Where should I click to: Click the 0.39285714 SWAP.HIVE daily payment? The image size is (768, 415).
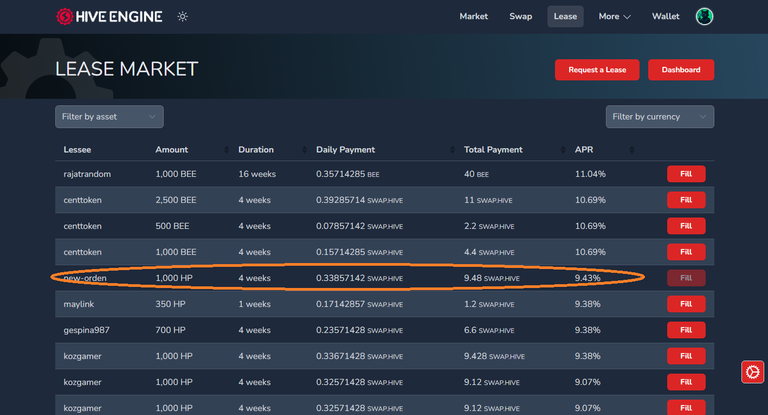click(x=360, y=200)
